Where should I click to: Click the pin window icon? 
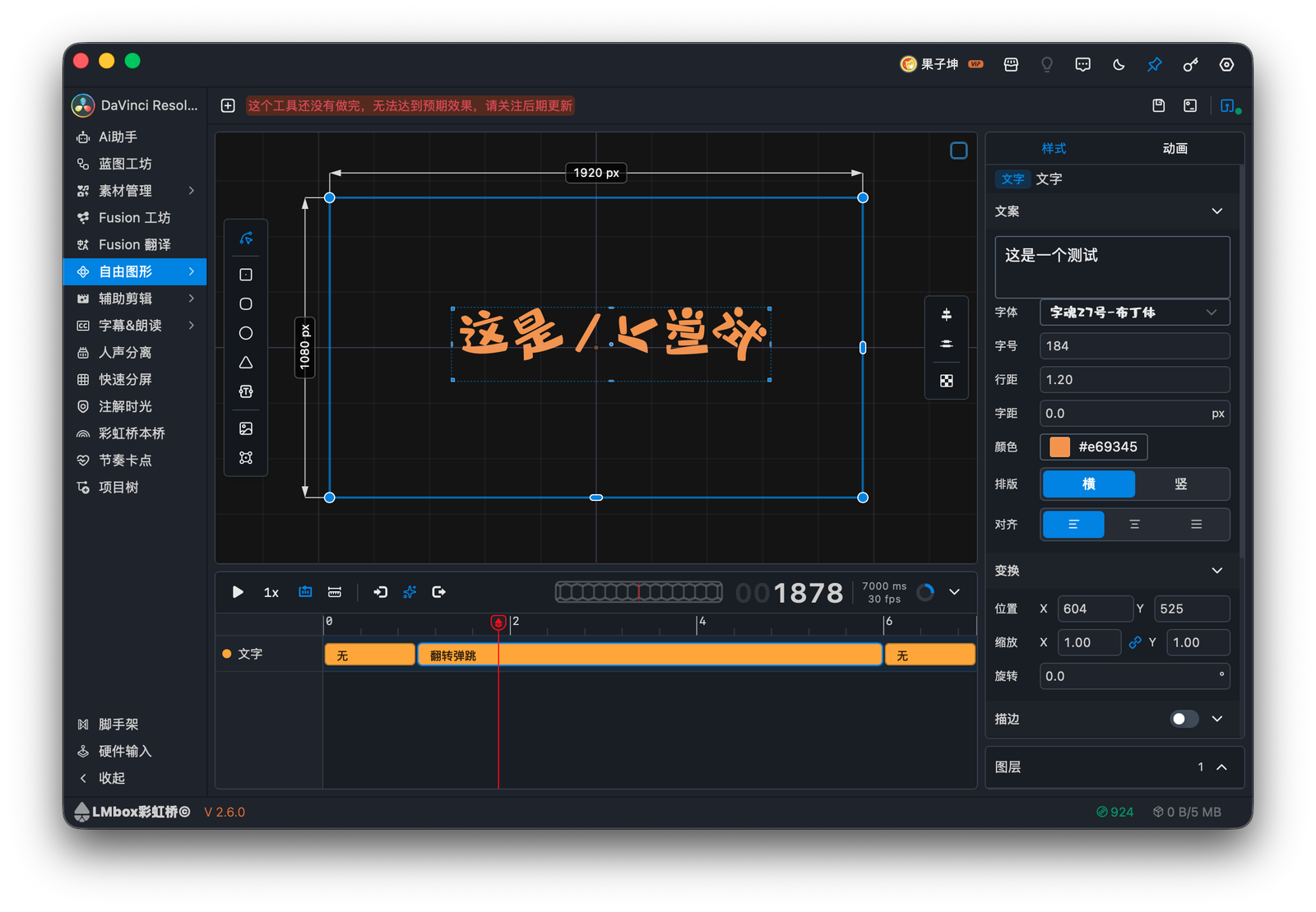tap(1155, 64)
